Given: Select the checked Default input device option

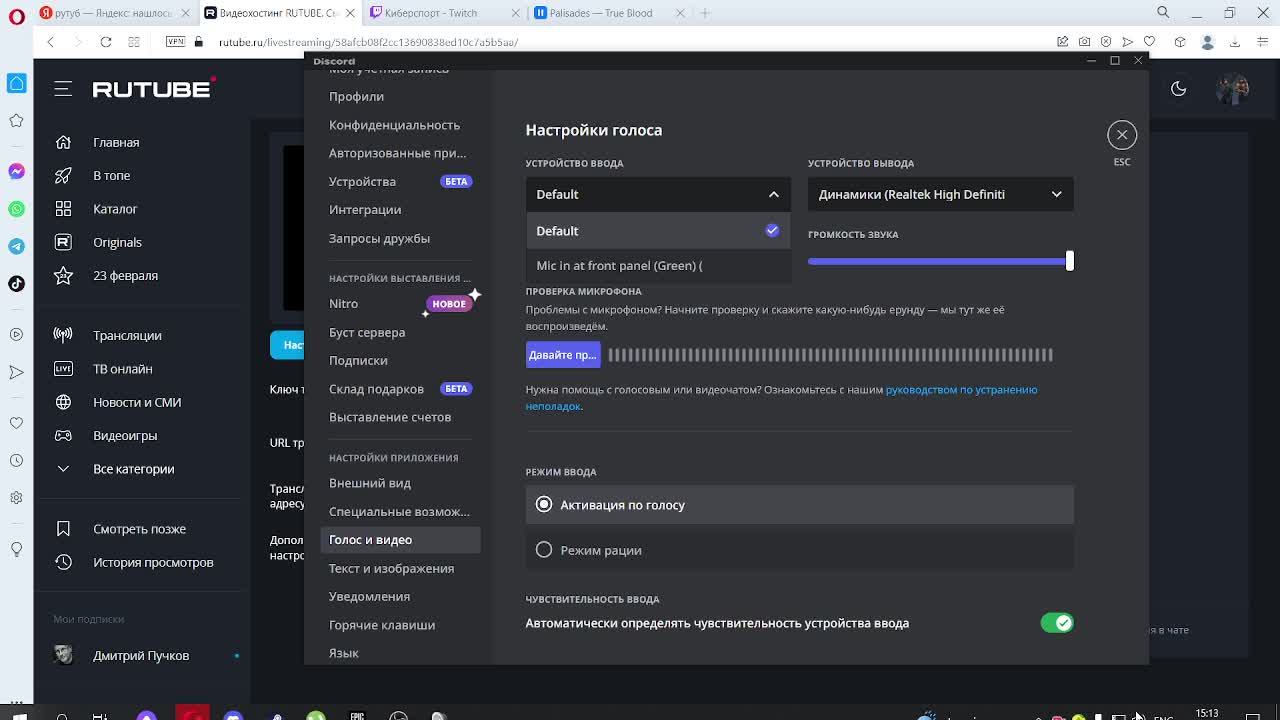Looking at the screenshot, I should [658, 231].
